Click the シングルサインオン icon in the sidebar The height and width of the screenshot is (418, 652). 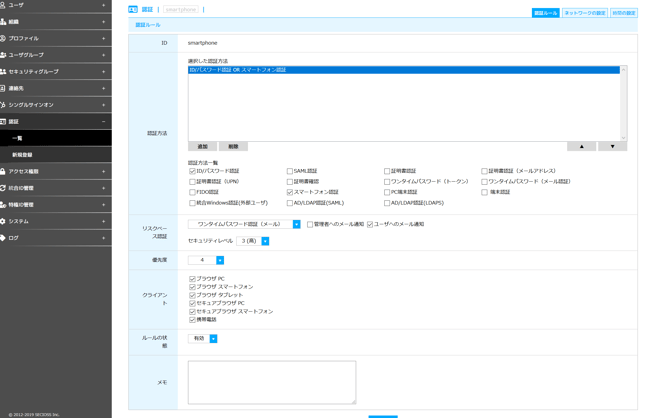tap(3, 105)
